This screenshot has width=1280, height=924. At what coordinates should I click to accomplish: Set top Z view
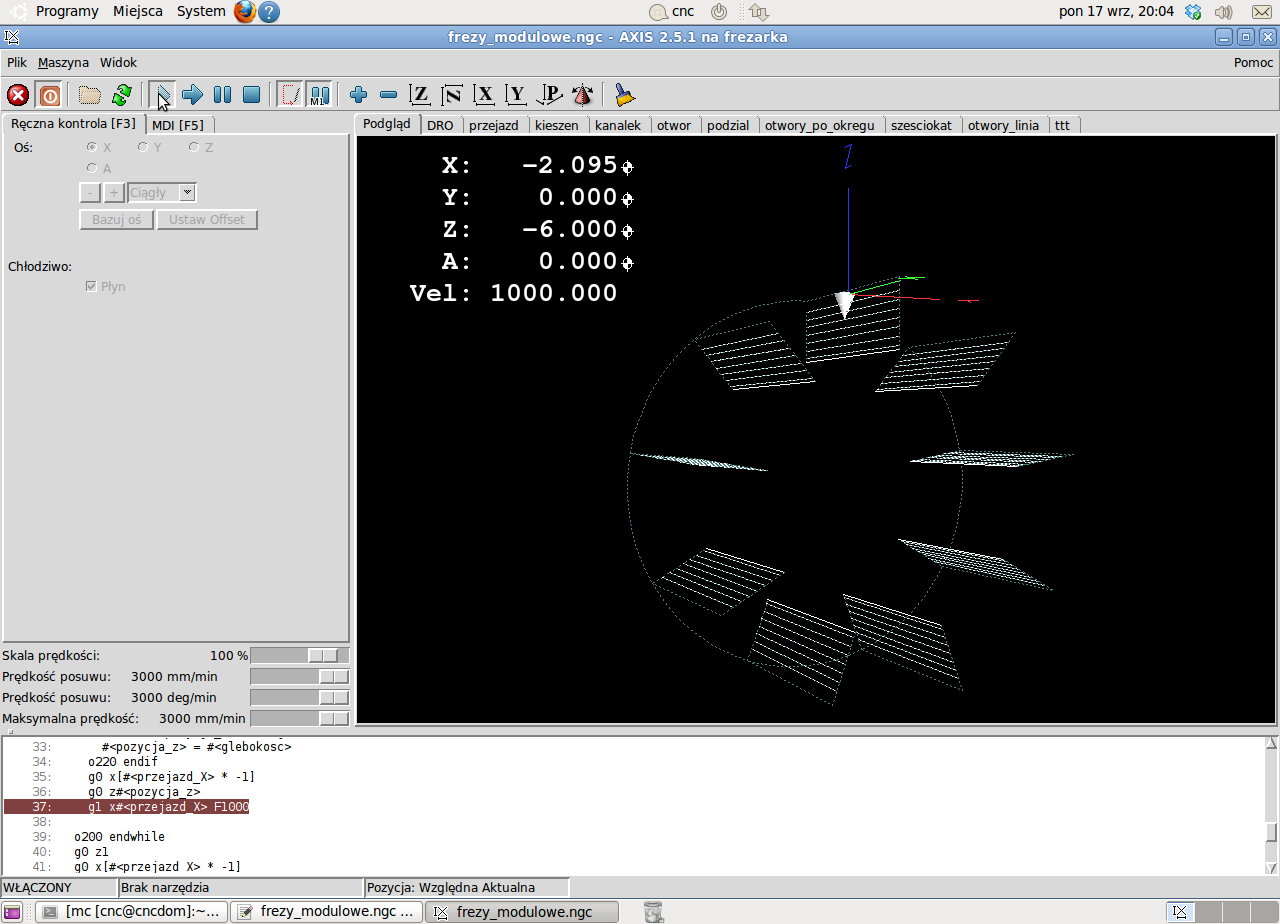(x=420, y=95)
